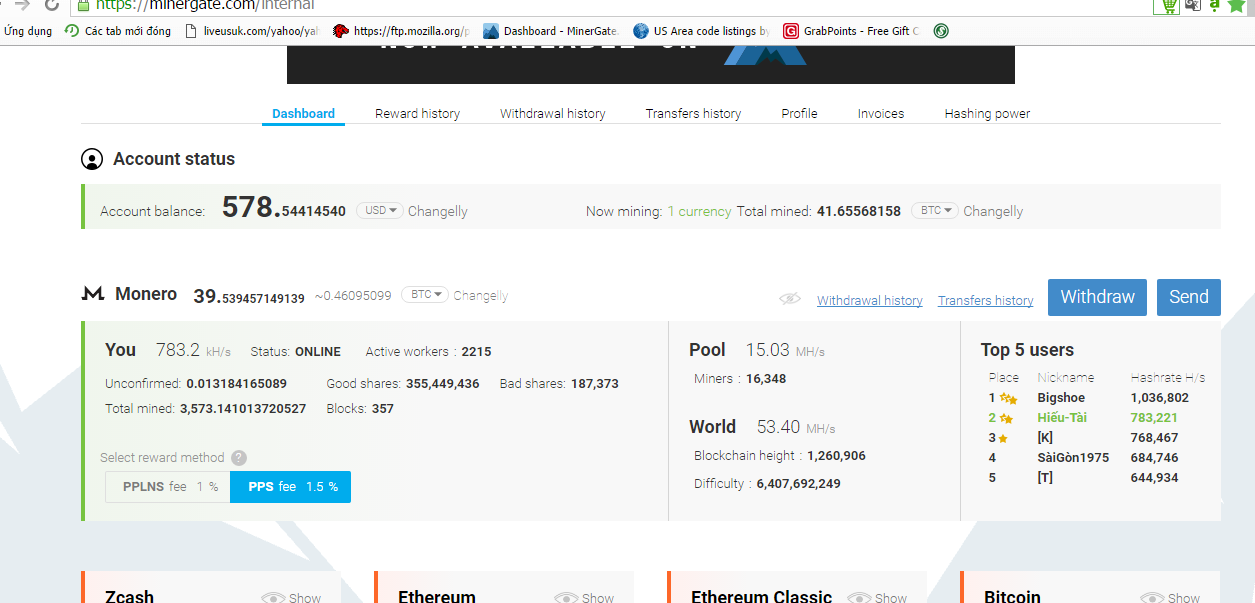Viewport: 1255px width, 603px height.
Task: Open the Reward history tab
Action: click(x=417, y=113)
